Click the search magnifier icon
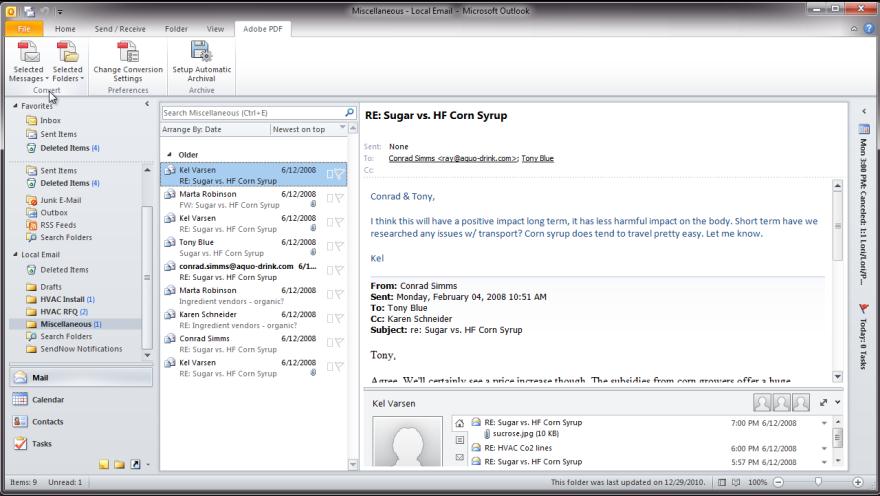 pyautogui.click(x=349, y=113)
